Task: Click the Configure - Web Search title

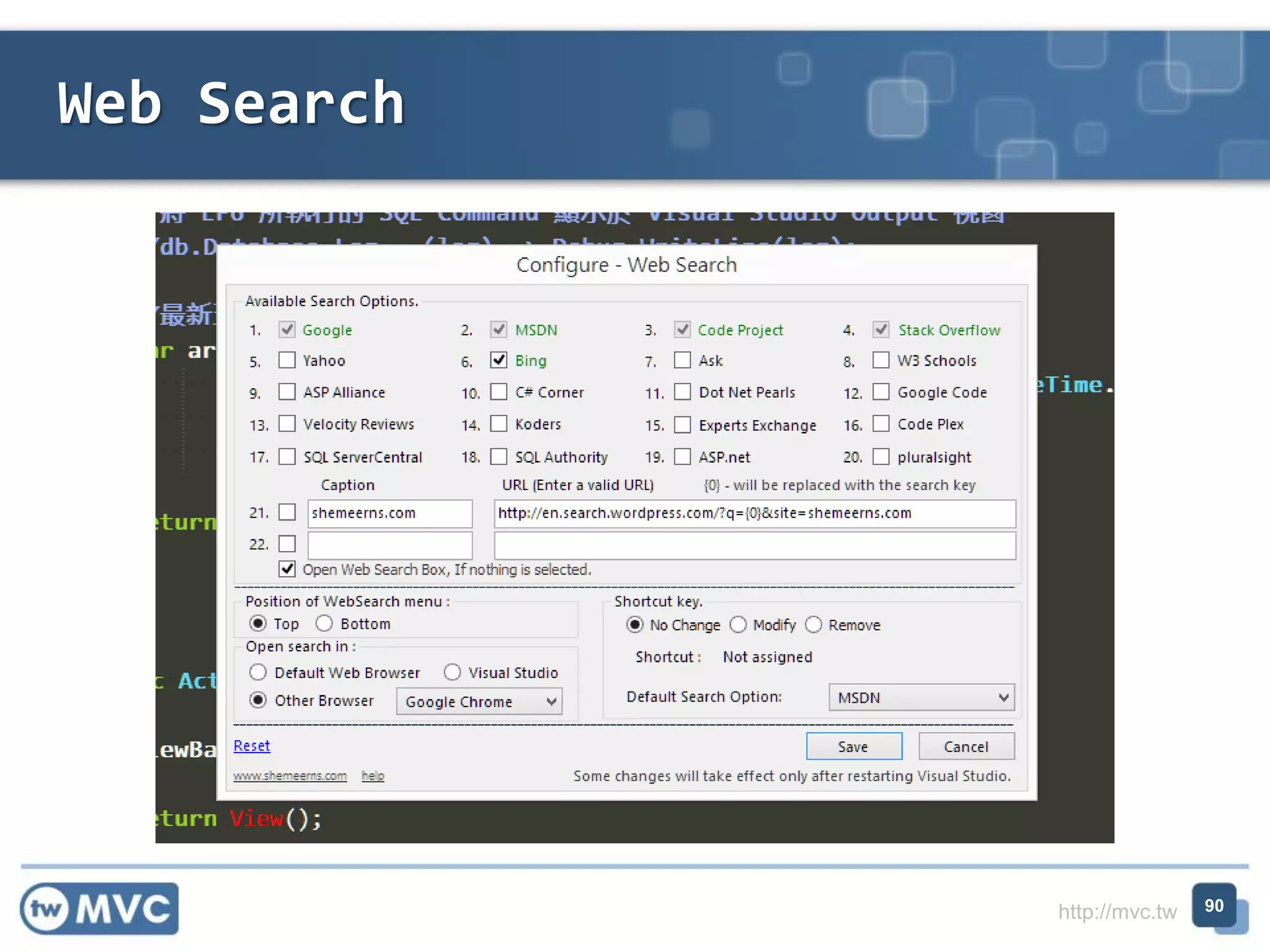Action: pos(627,265)
